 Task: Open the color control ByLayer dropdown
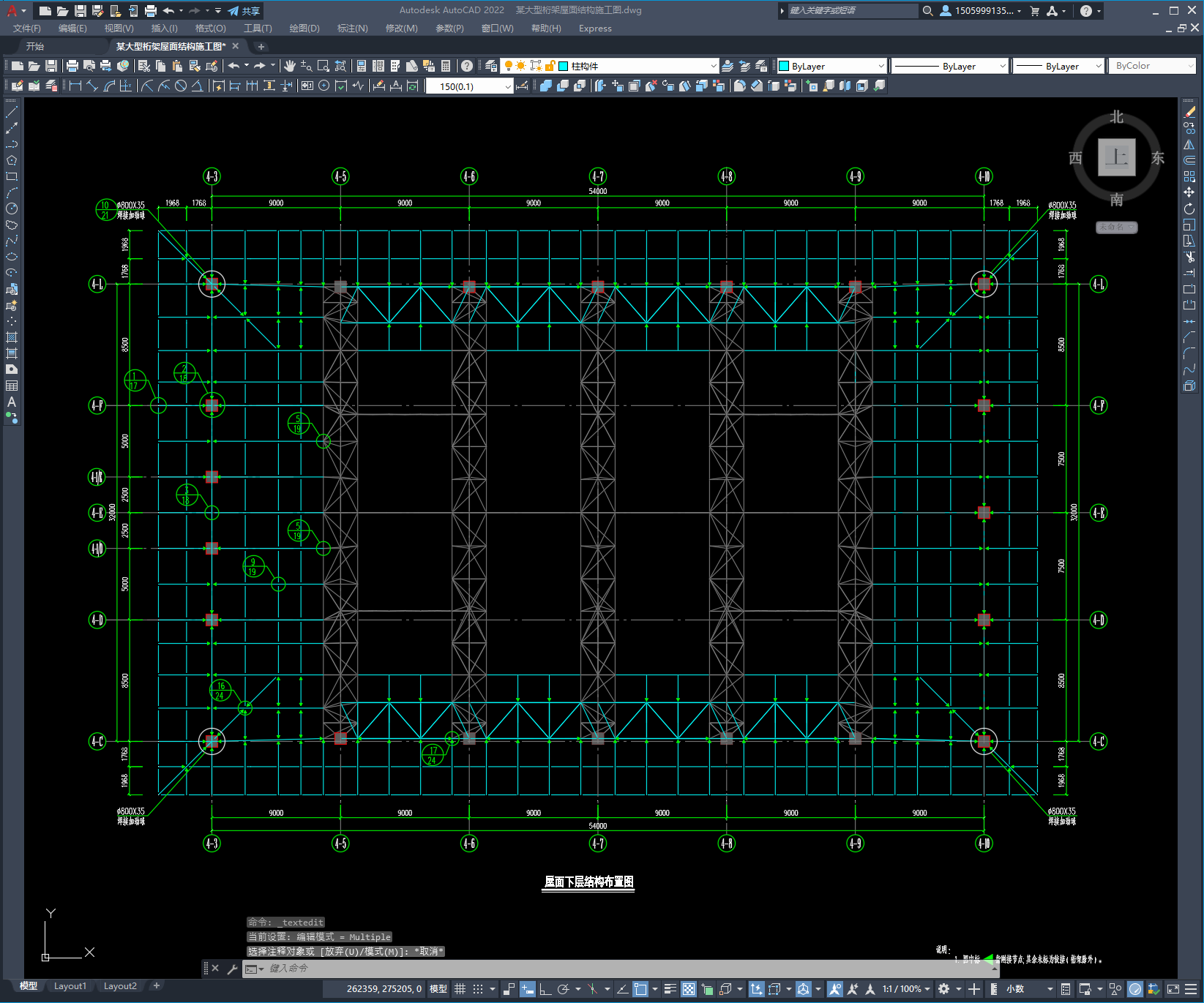pos(831,66)
